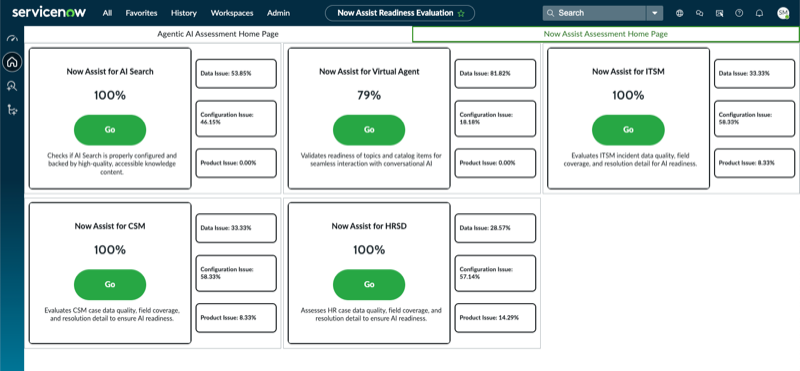Open the History menu
Viewport: 800px width, 371px height.
pyautogui.click(x=184, y=13)
